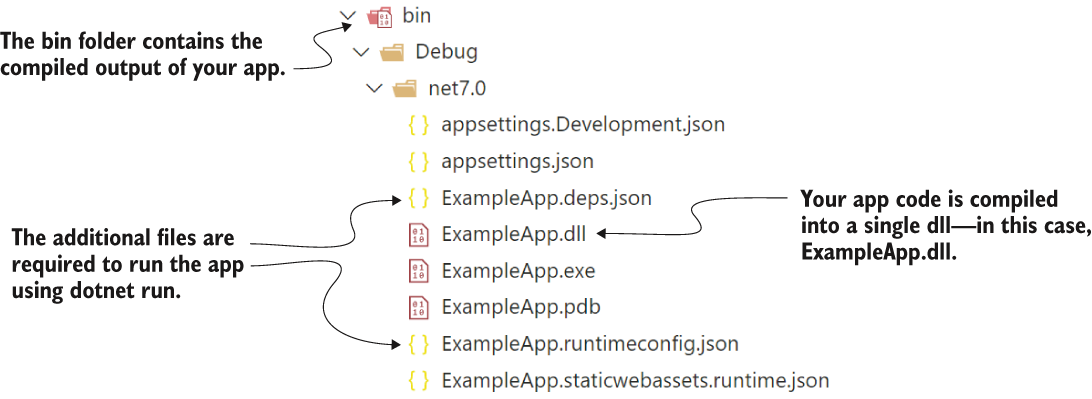The width and height of the screenshot is (1092, 399).
Task: Click the ExampleApp.dll binary file icon
Action: (x=418, y=235)
